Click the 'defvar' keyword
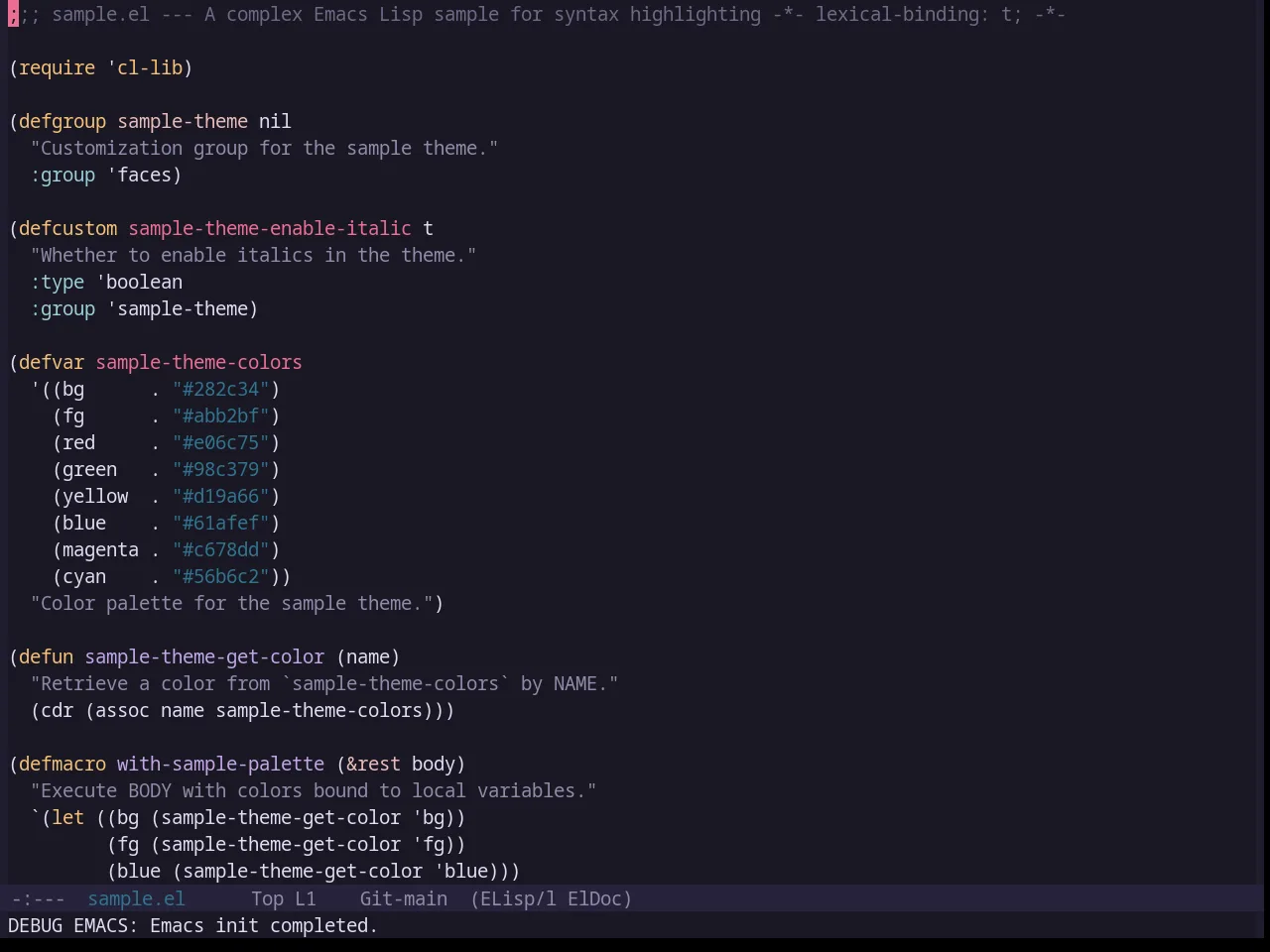This screenshot has width=1270, height=952. pos(52,362)
